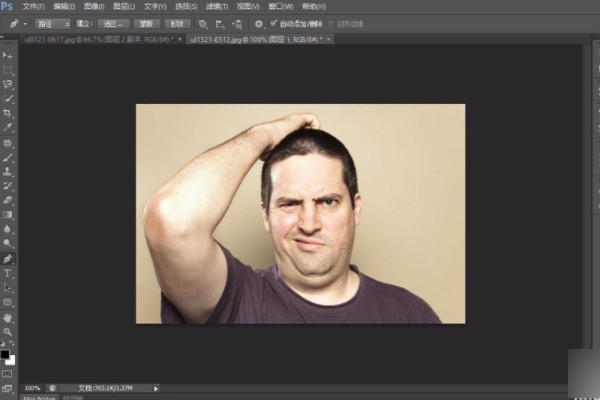Select the Pen tool in the toolbox
This screenshot has height=400, width=600.
[x=7, y=259]
